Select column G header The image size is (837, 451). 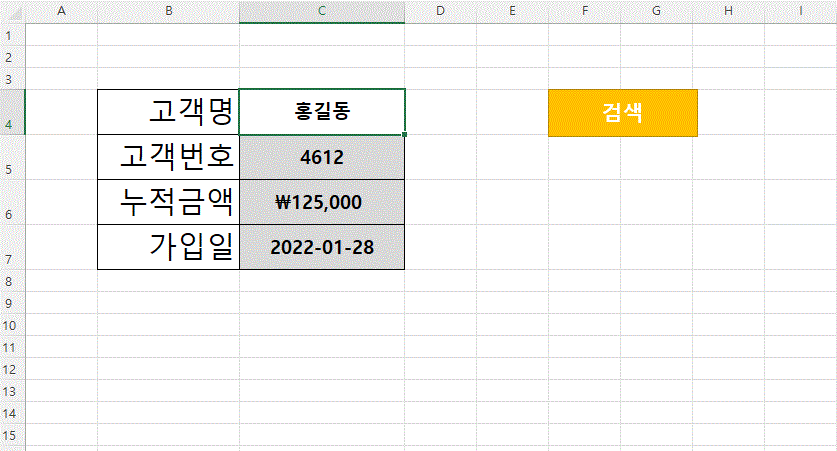coord(657,11)
